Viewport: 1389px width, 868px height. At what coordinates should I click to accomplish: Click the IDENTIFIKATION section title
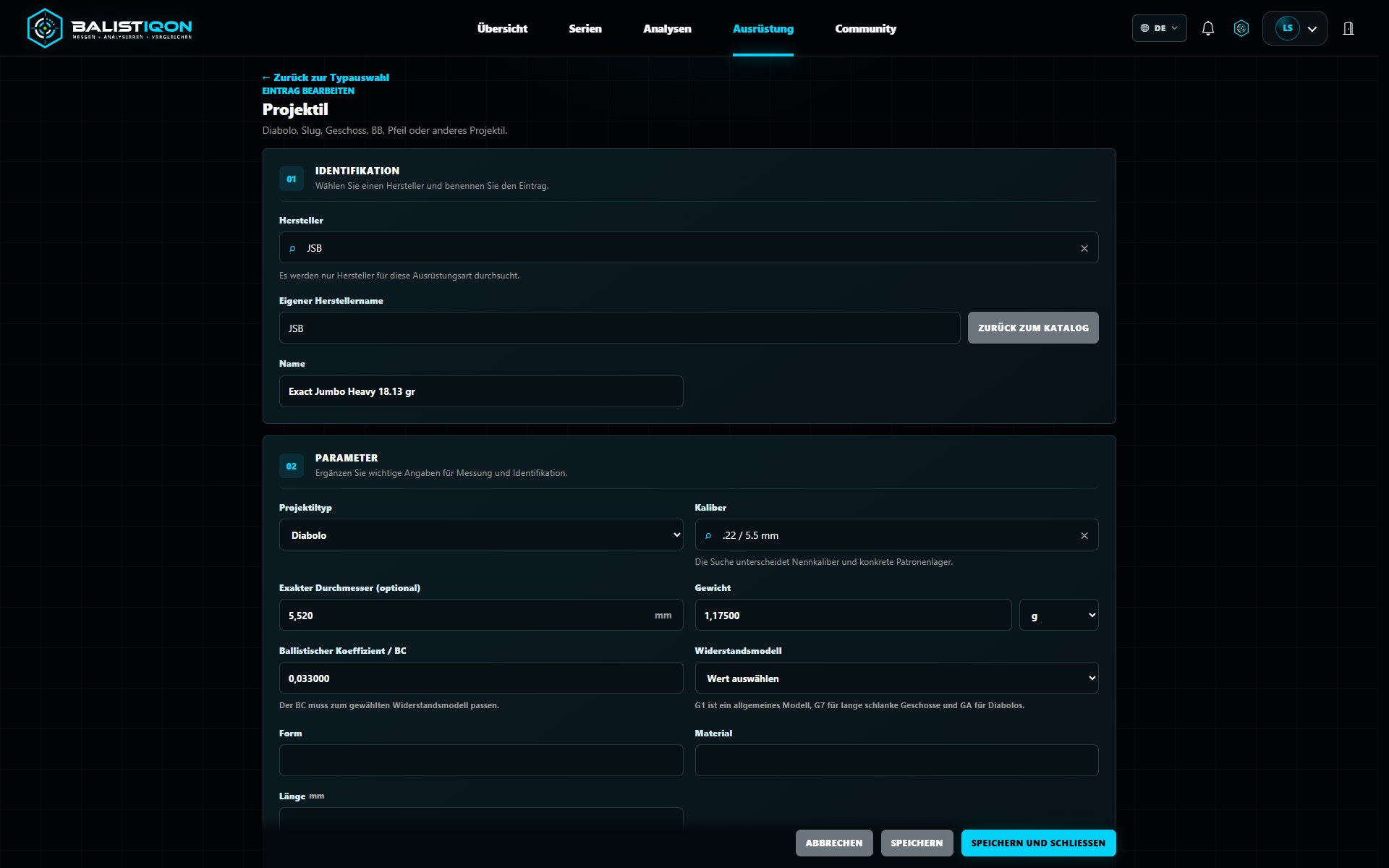tap(357, 171)
